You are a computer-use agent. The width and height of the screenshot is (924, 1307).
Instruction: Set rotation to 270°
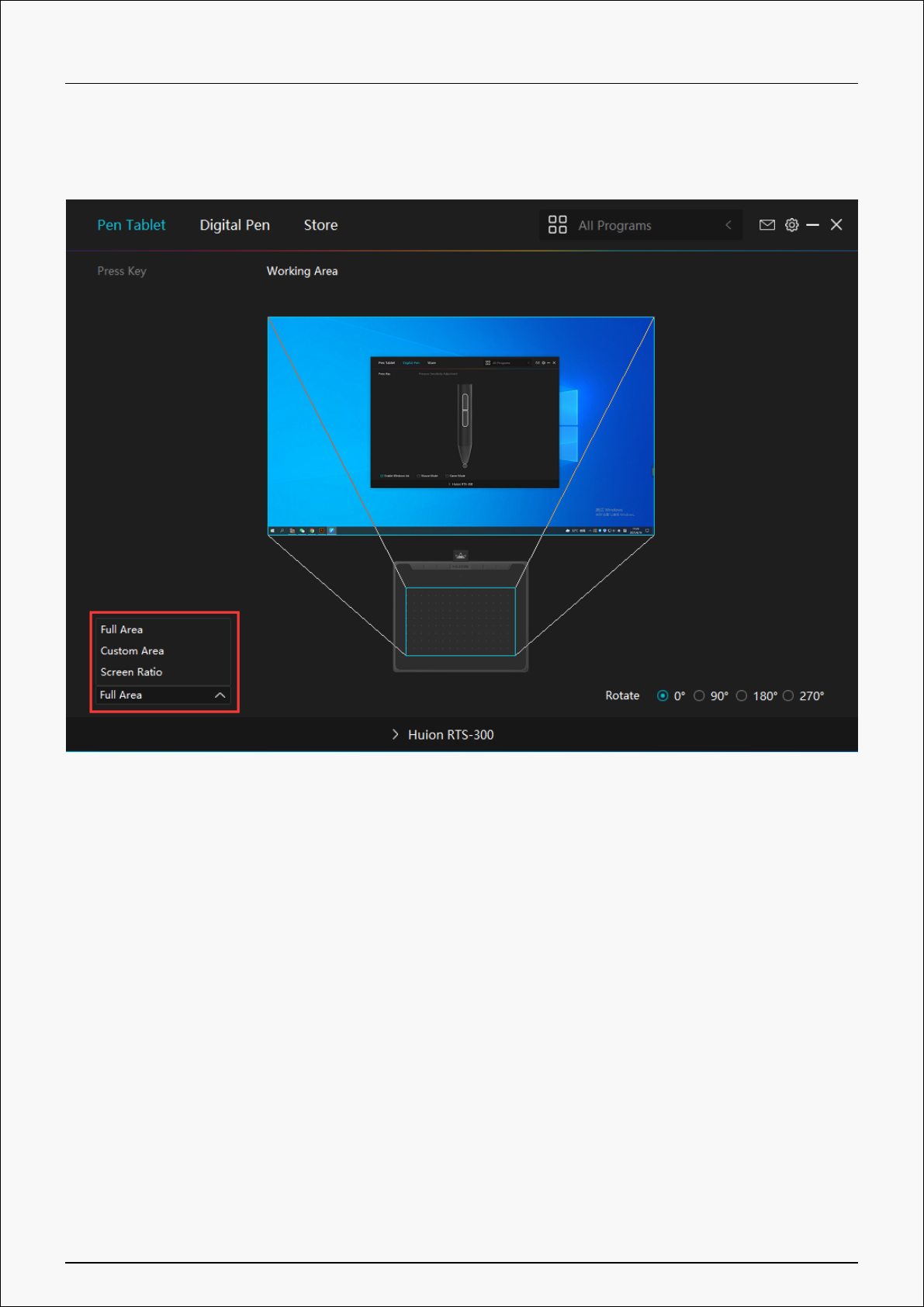tap(788, 696)
